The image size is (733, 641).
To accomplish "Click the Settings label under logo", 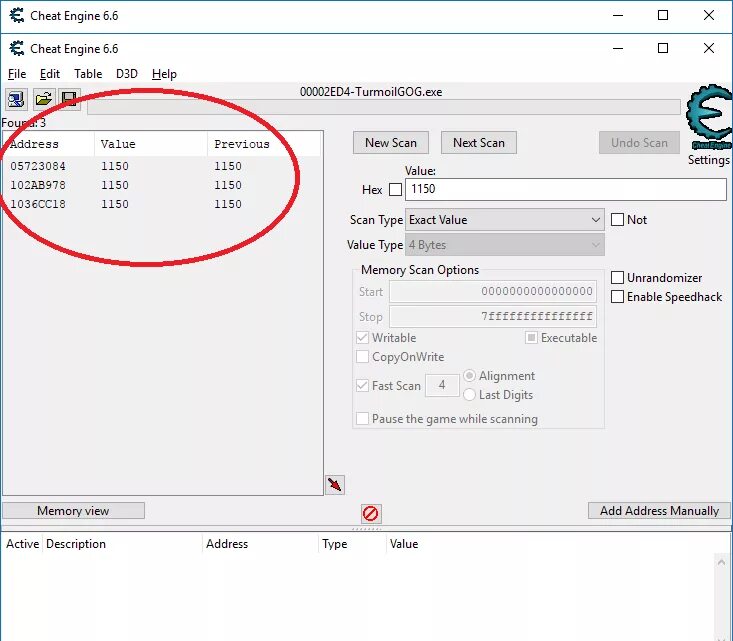I will (x=709, y=160).
